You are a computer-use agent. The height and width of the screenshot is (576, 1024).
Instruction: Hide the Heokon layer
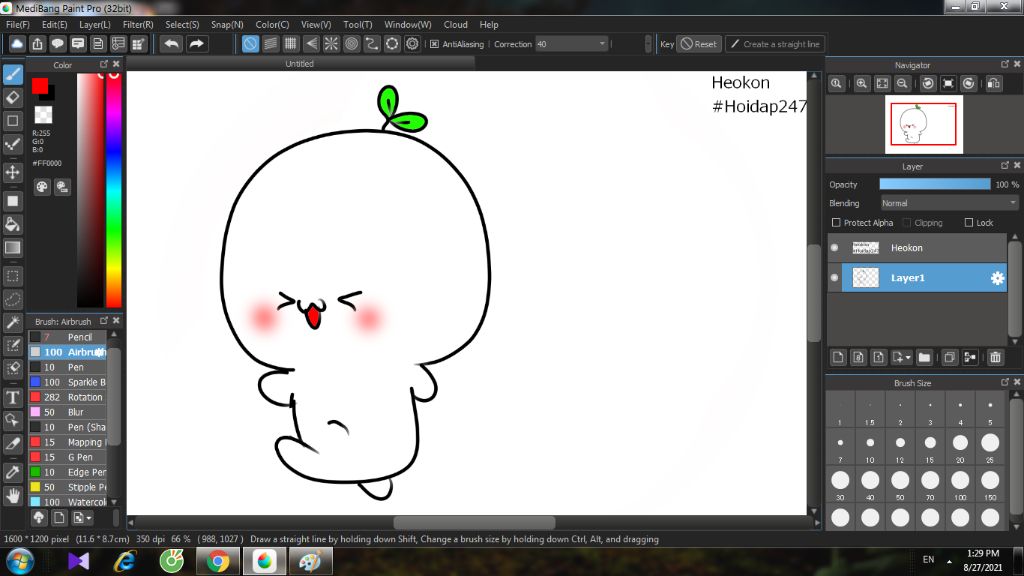(834, 248)
